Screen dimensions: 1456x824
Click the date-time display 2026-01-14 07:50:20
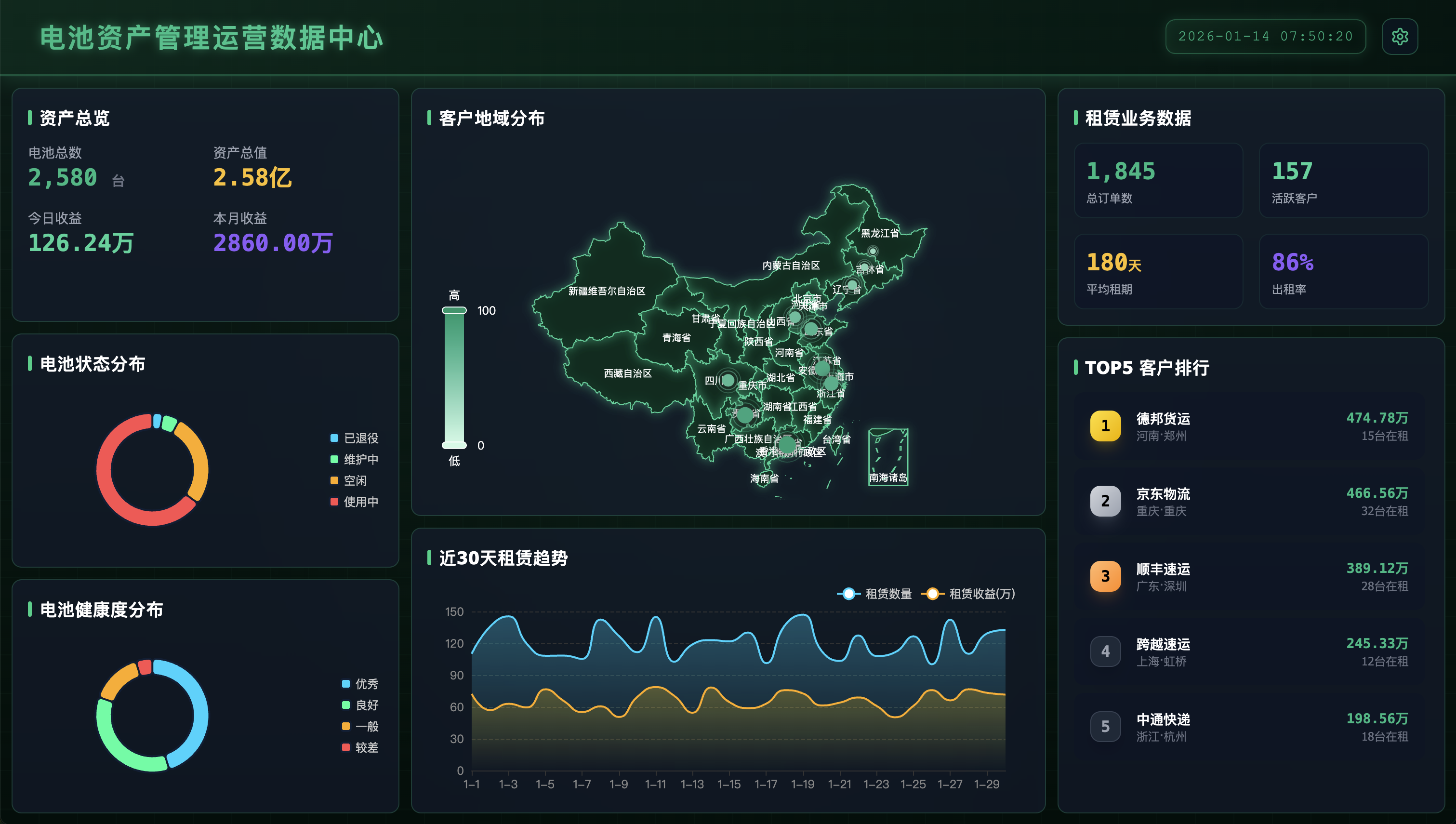coord(1265,36)
